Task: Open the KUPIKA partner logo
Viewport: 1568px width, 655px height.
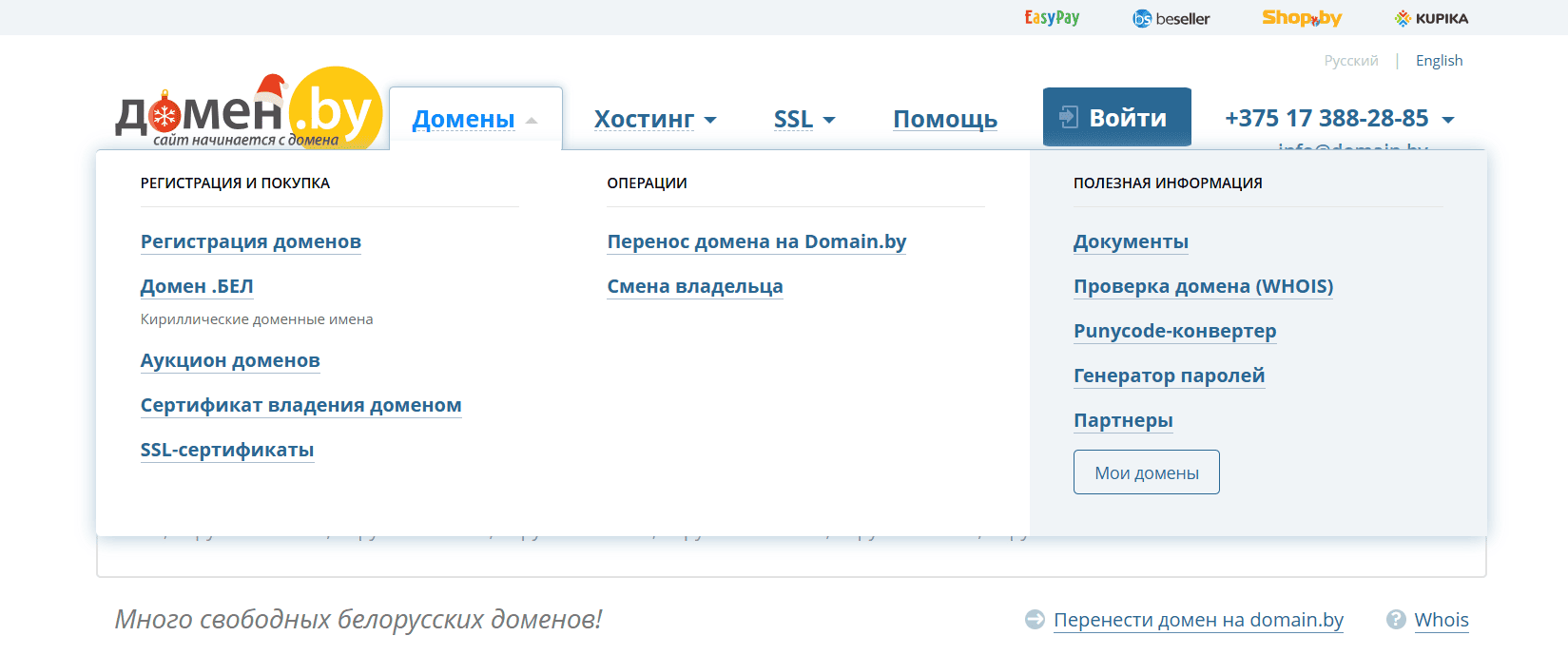Action: [1431, 18]
